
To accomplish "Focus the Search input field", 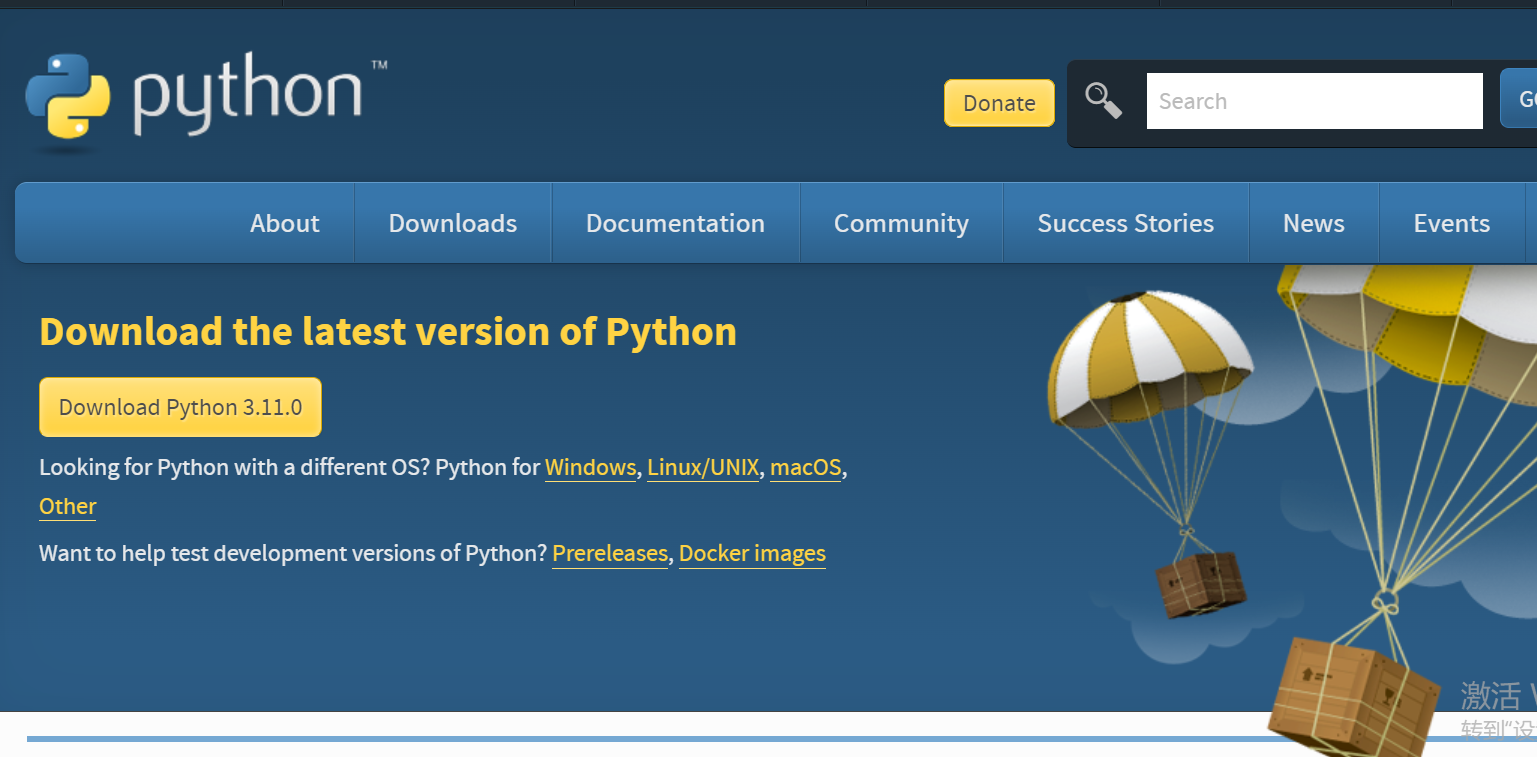I will [x=1314, y=101].
